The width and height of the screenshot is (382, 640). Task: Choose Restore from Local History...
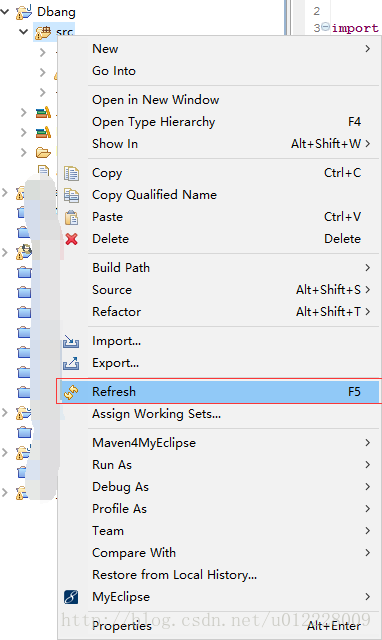[x=218, y=575]
